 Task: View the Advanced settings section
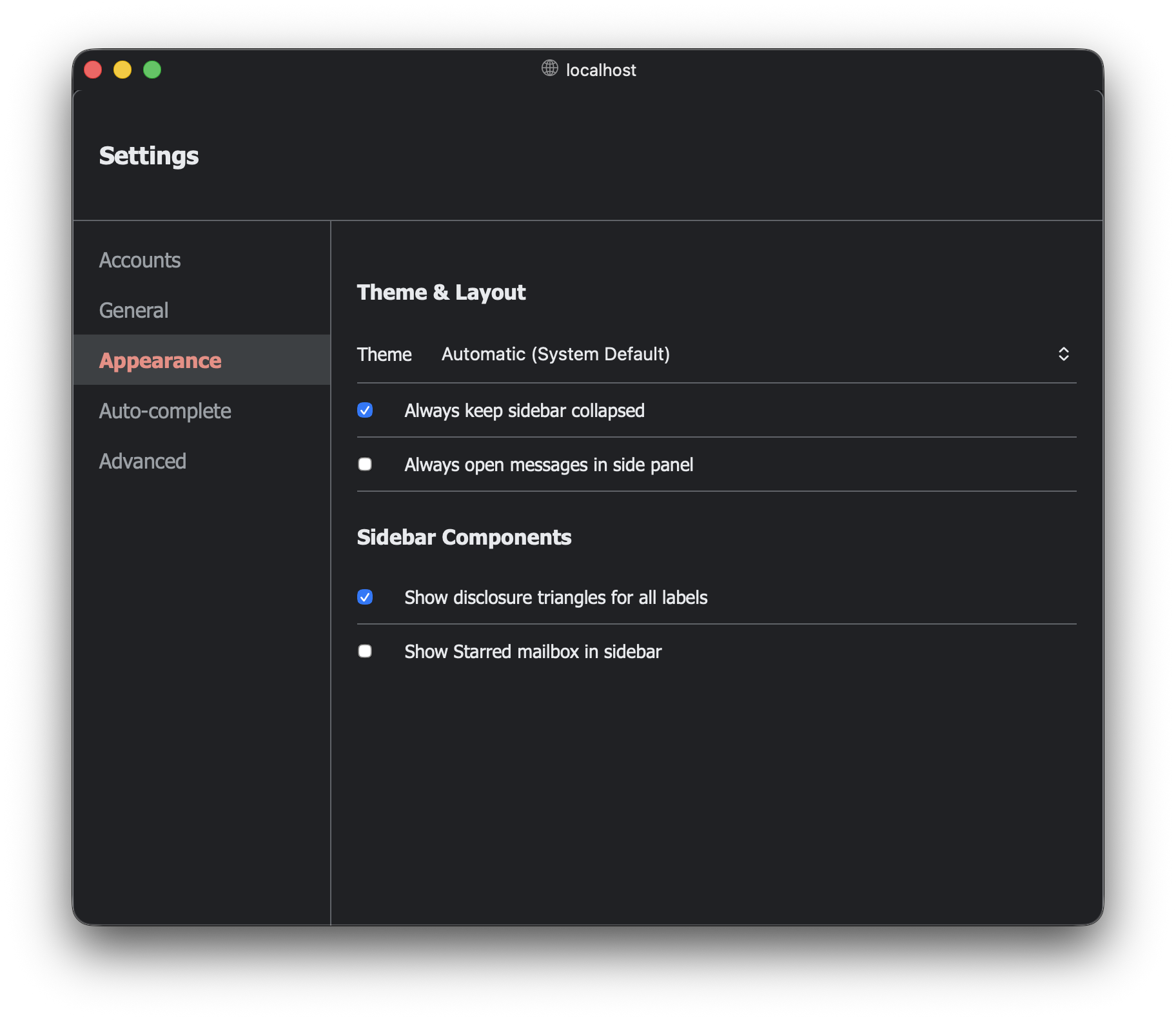tap(142, 461)
